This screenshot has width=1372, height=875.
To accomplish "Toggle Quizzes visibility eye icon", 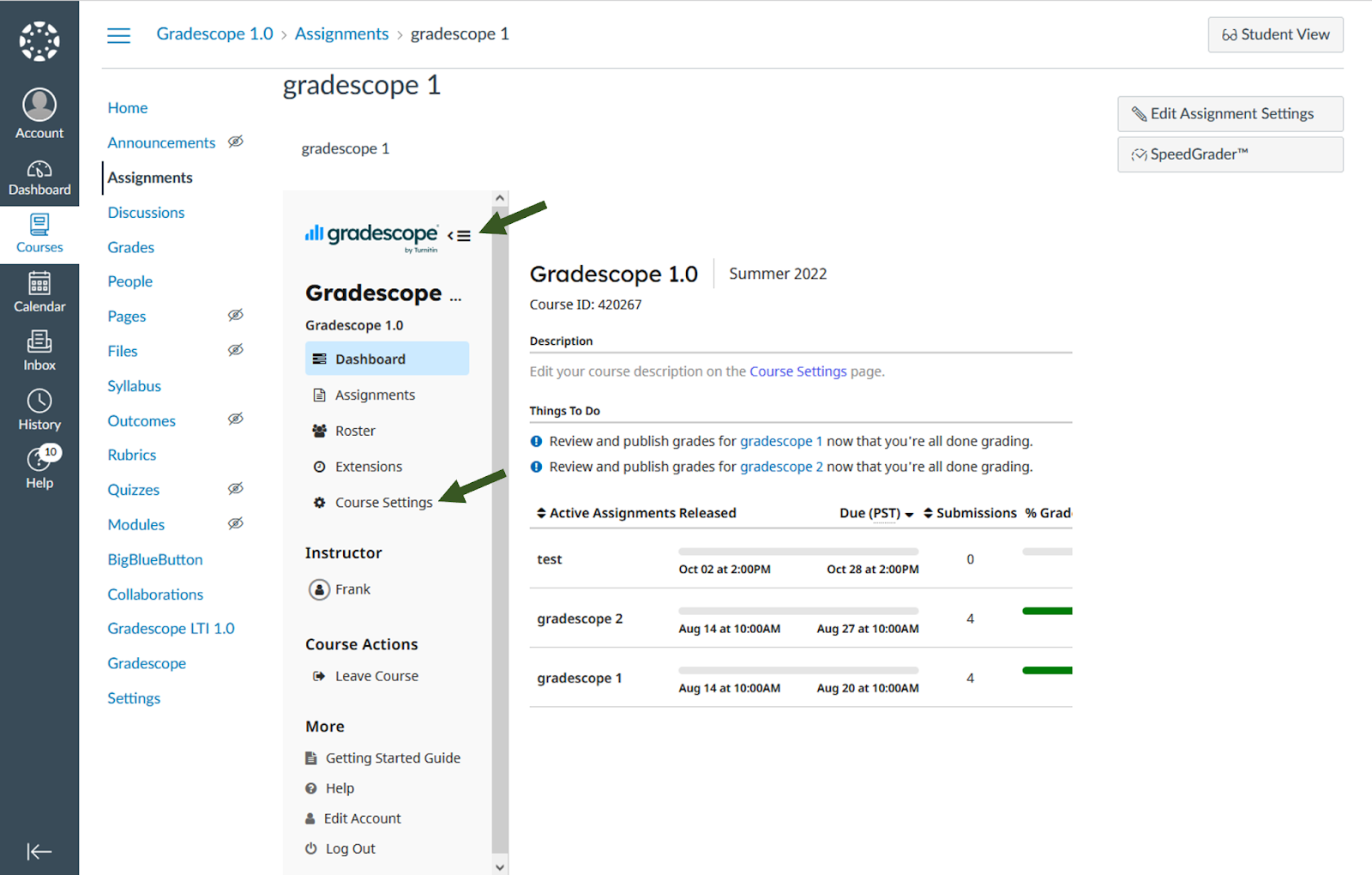I will (236, 489).
